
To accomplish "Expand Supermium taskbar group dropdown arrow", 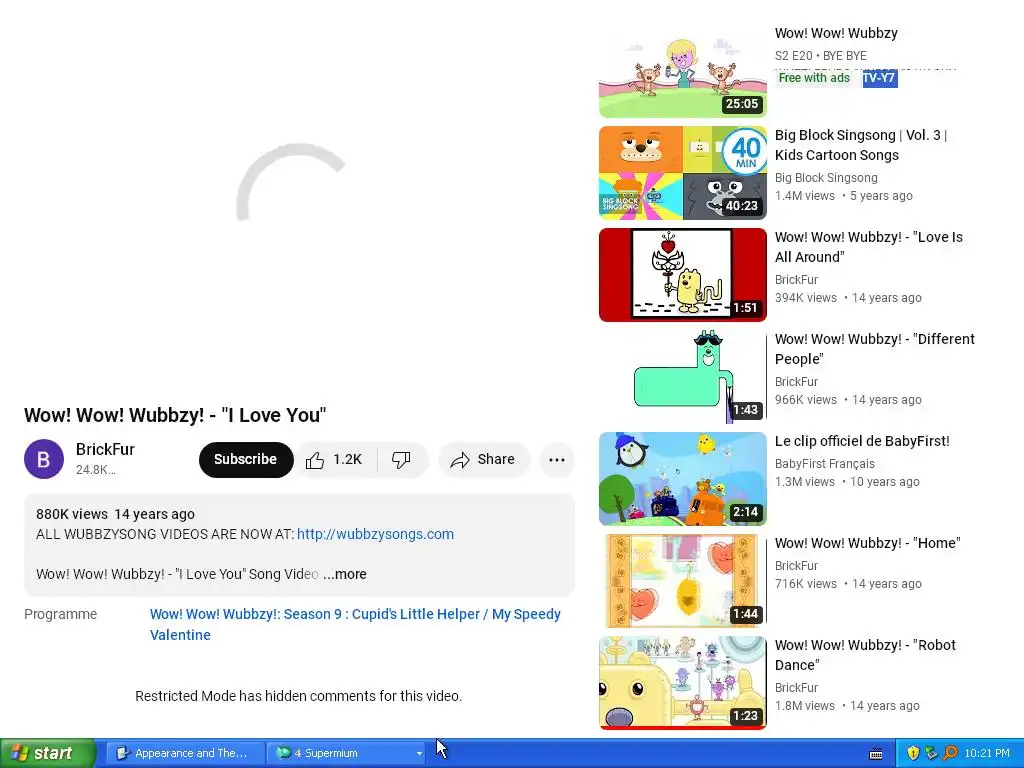I will click(419, 754).
